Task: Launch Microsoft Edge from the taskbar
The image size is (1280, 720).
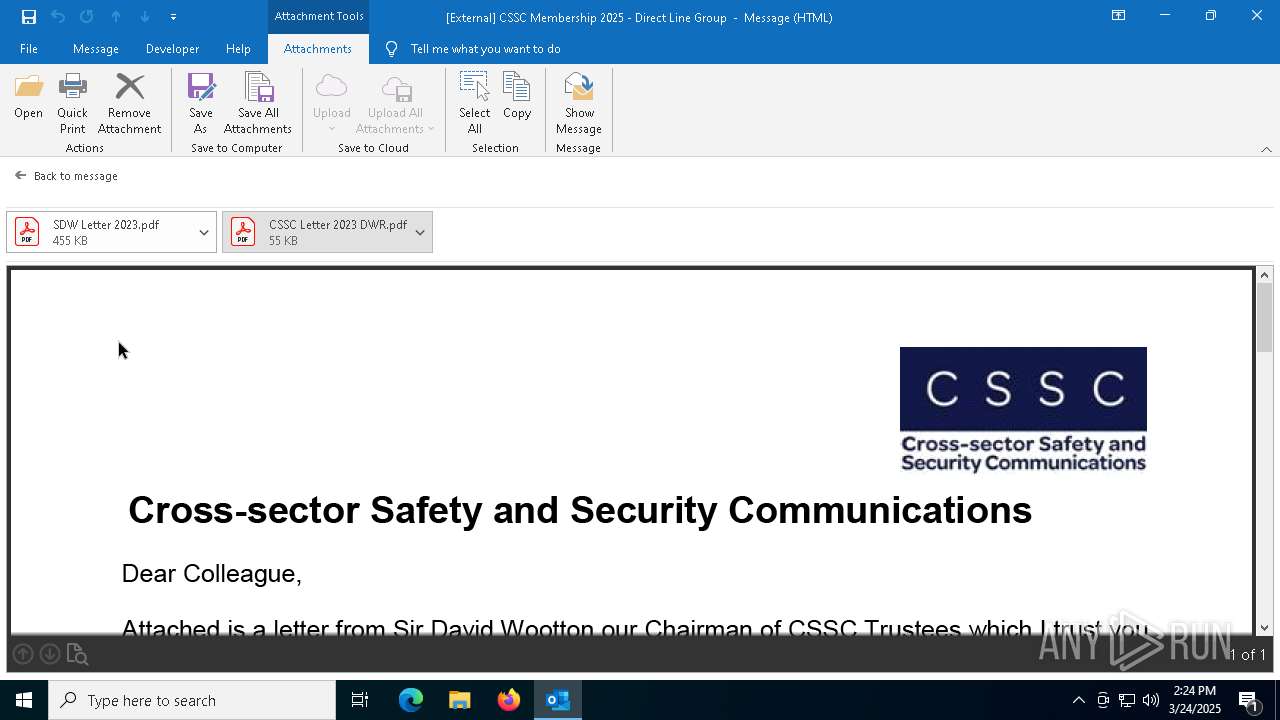Action: (411, 700)
